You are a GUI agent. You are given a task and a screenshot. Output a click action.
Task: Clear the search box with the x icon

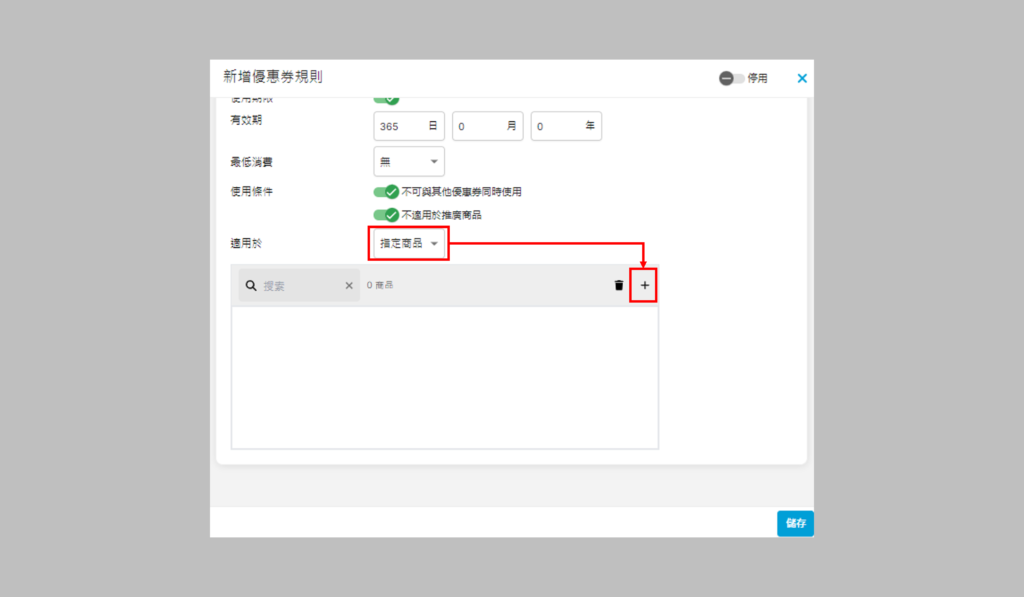point(349,286)
